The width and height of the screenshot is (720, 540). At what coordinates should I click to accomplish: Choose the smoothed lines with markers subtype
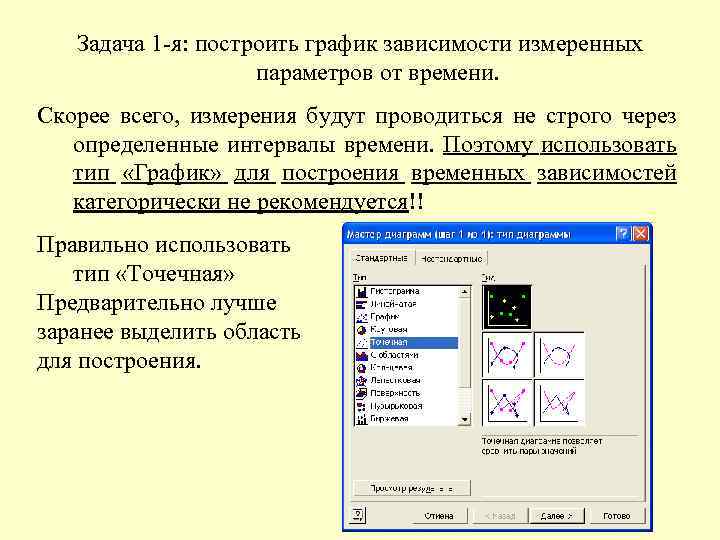click(507, 355)
